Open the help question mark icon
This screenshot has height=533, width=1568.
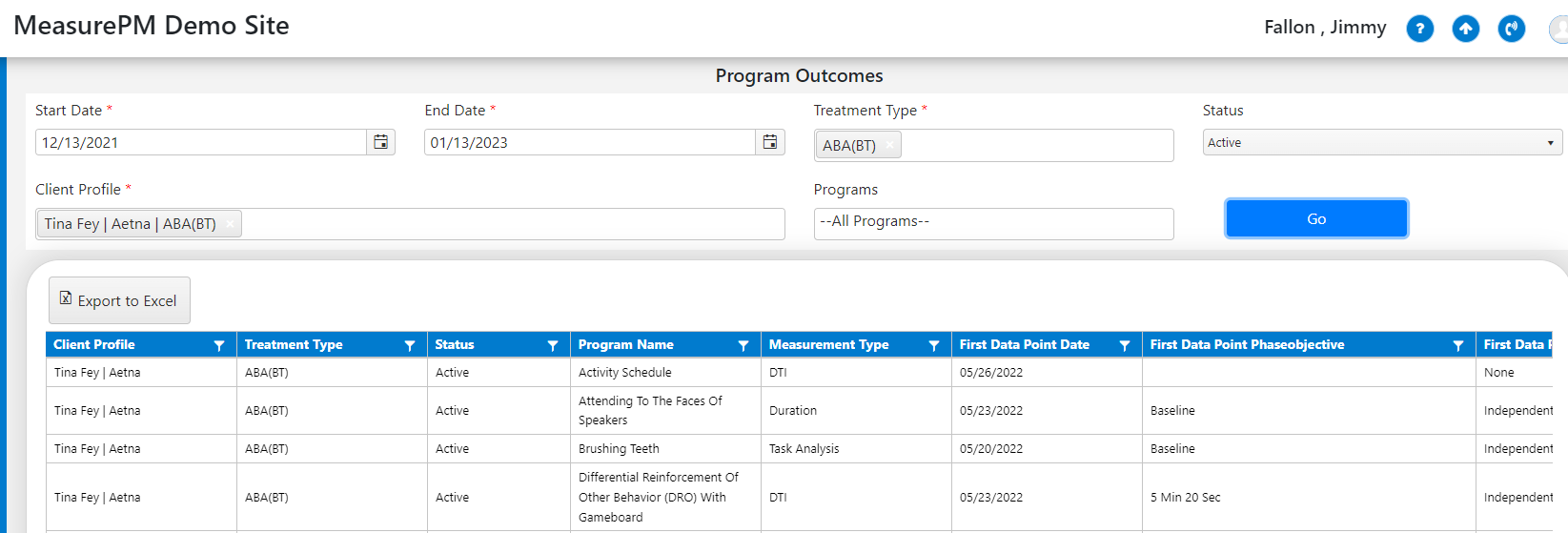tap(1419, 29)
